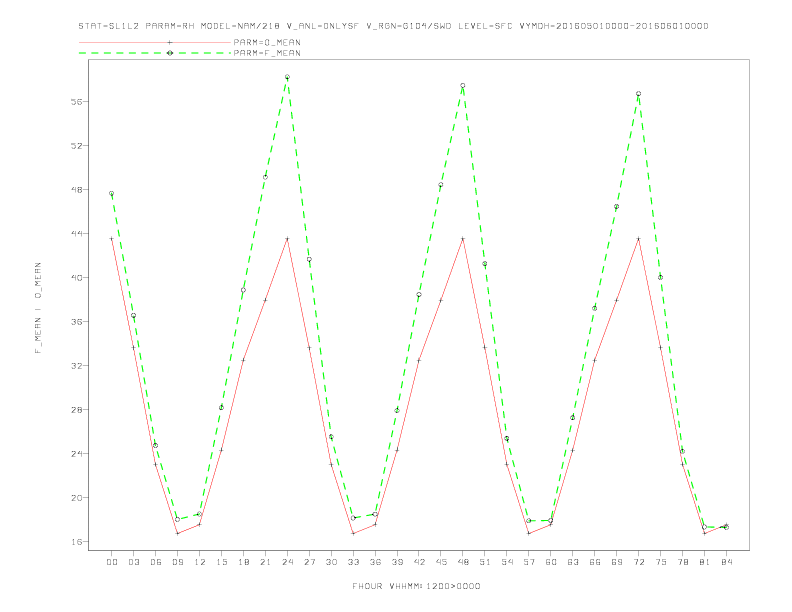Click the x-axis tick label 78
Image resolution: width=792 pixels, height=612 pixels.
(x=682, y=562)
